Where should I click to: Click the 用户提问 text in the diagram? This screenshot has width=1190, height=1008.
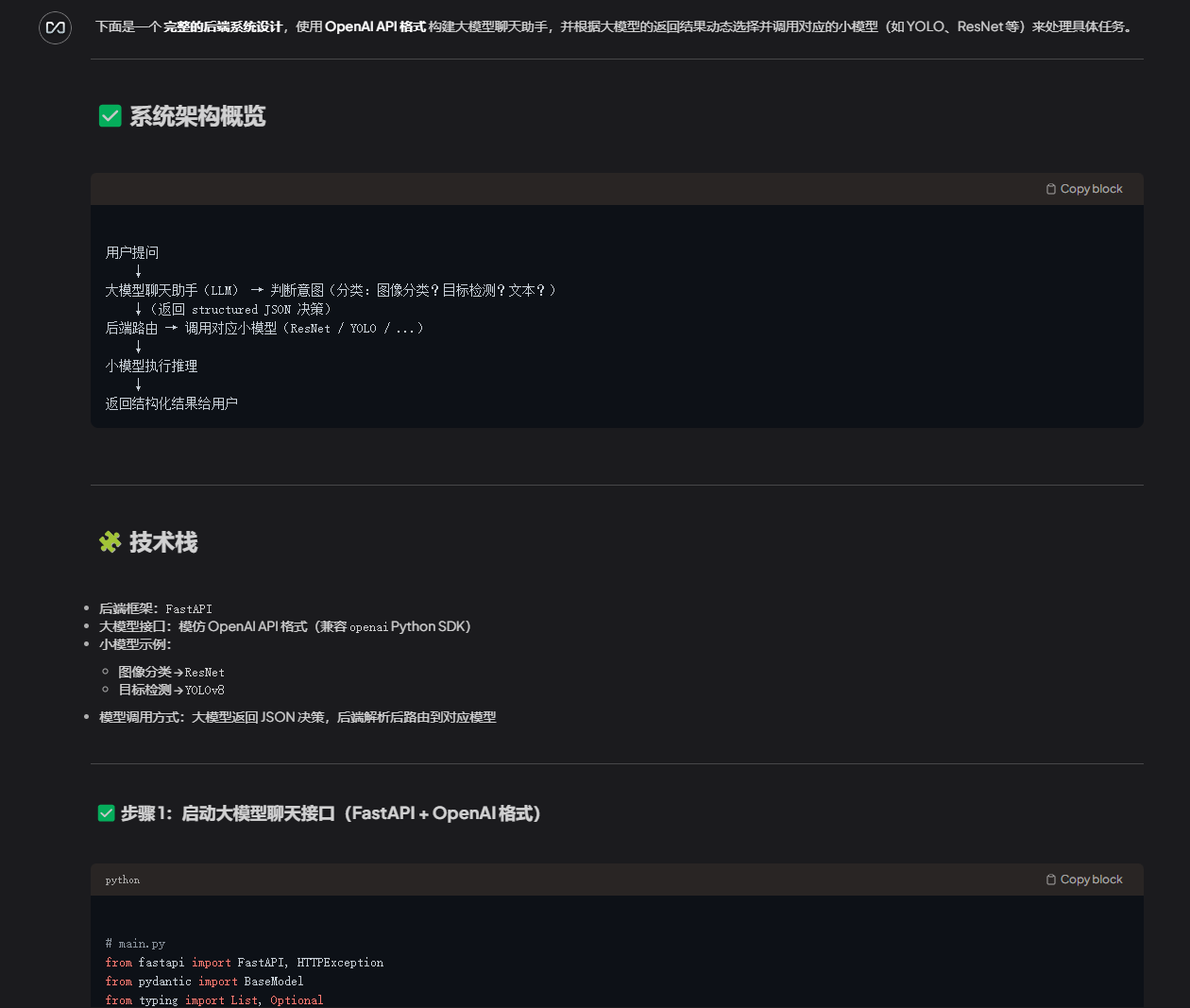tap(132, 252)
